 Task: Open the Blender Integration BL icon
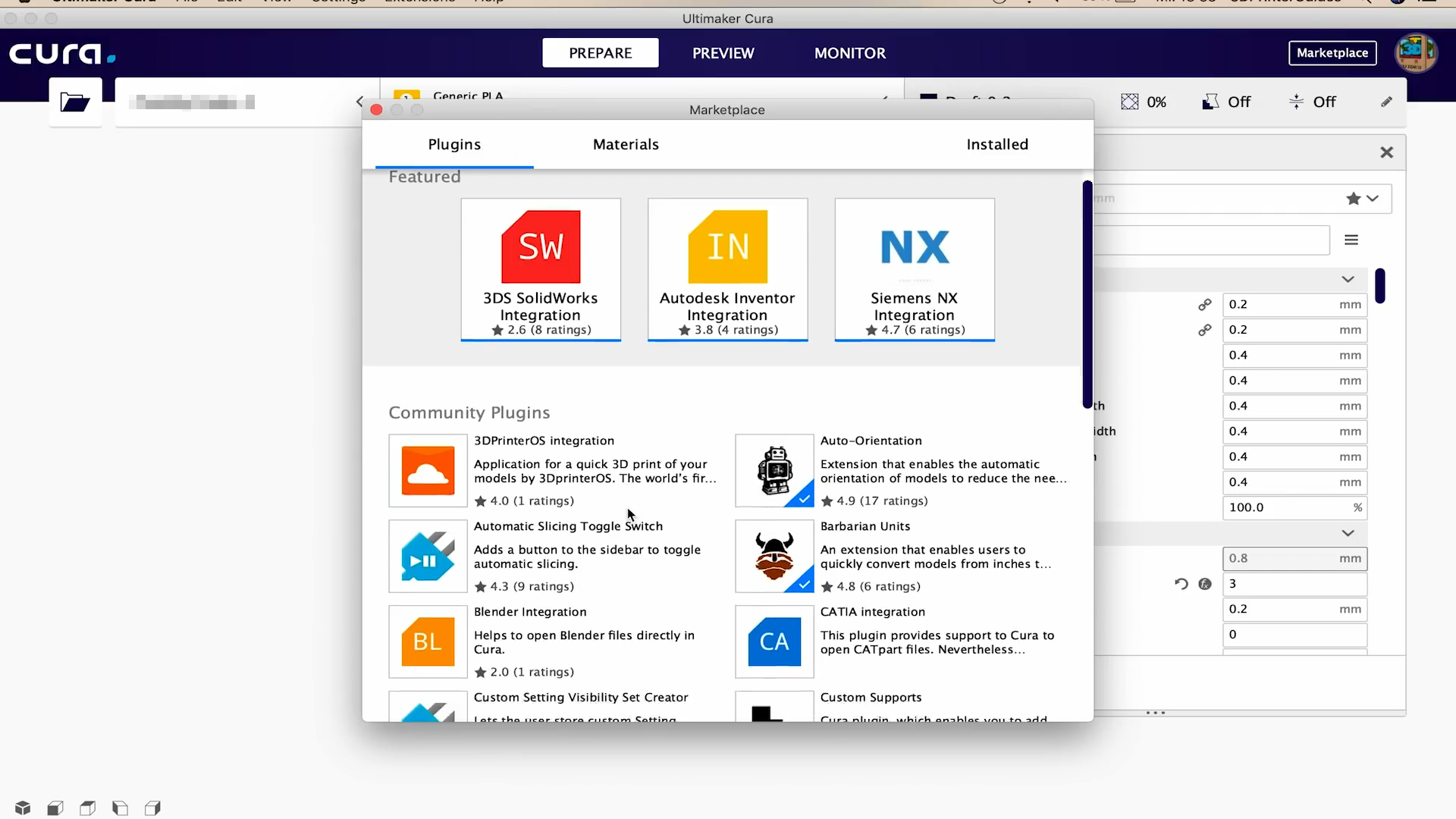tap(428, 642)
